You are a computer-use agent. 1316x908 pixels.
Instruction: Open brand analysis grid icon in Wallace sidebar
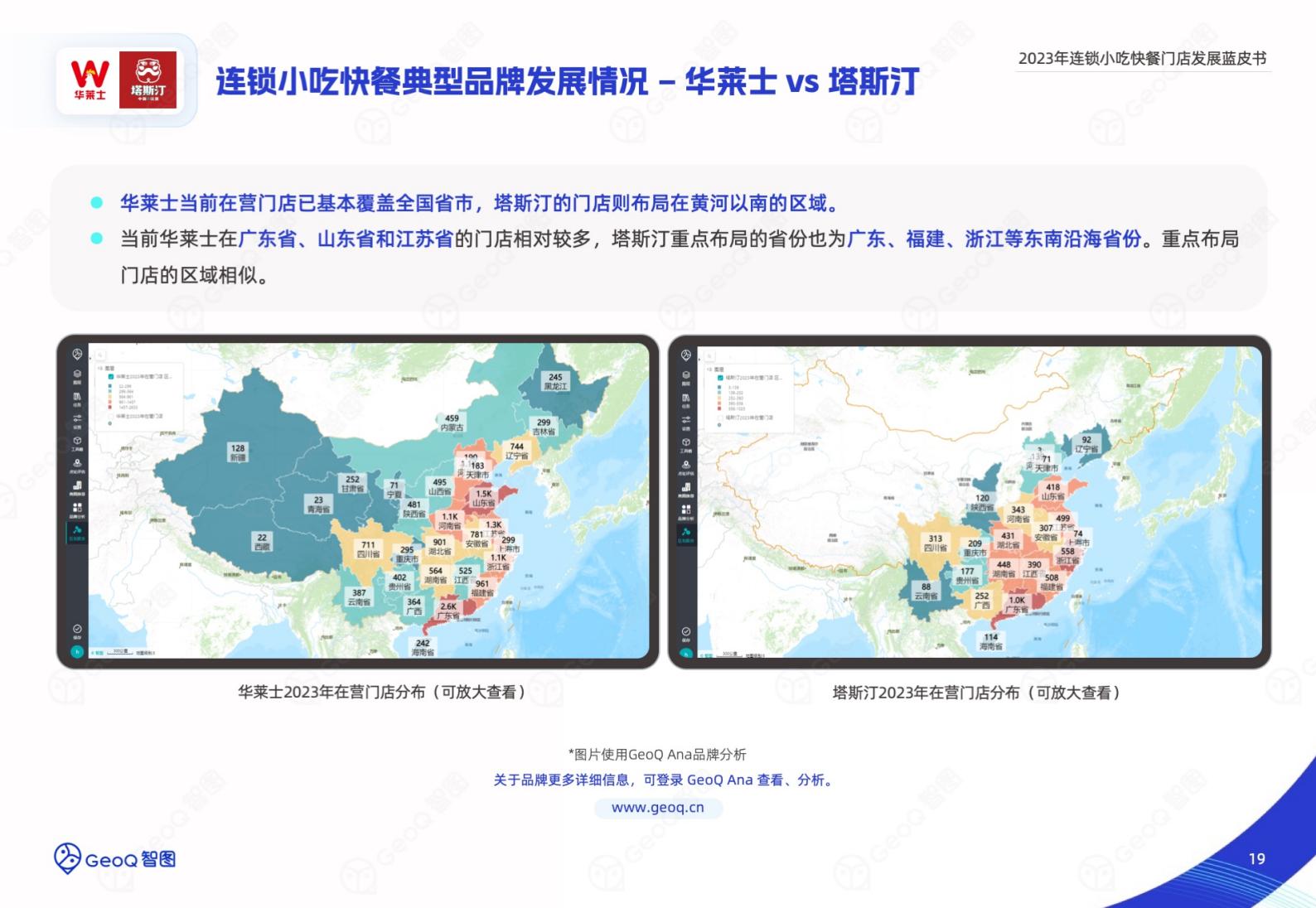pyautogui.click(x=77, y=508)
